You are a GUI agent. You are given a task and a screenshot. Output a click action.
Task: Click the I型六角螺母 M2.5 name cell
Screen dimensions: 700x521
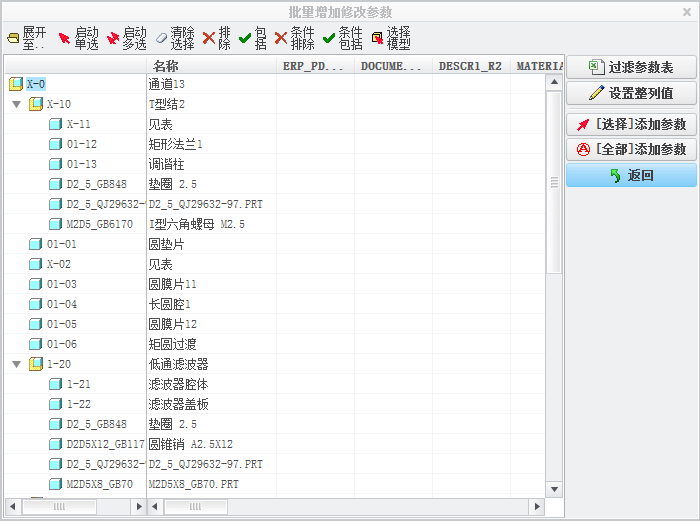click(x=211, y=224)
